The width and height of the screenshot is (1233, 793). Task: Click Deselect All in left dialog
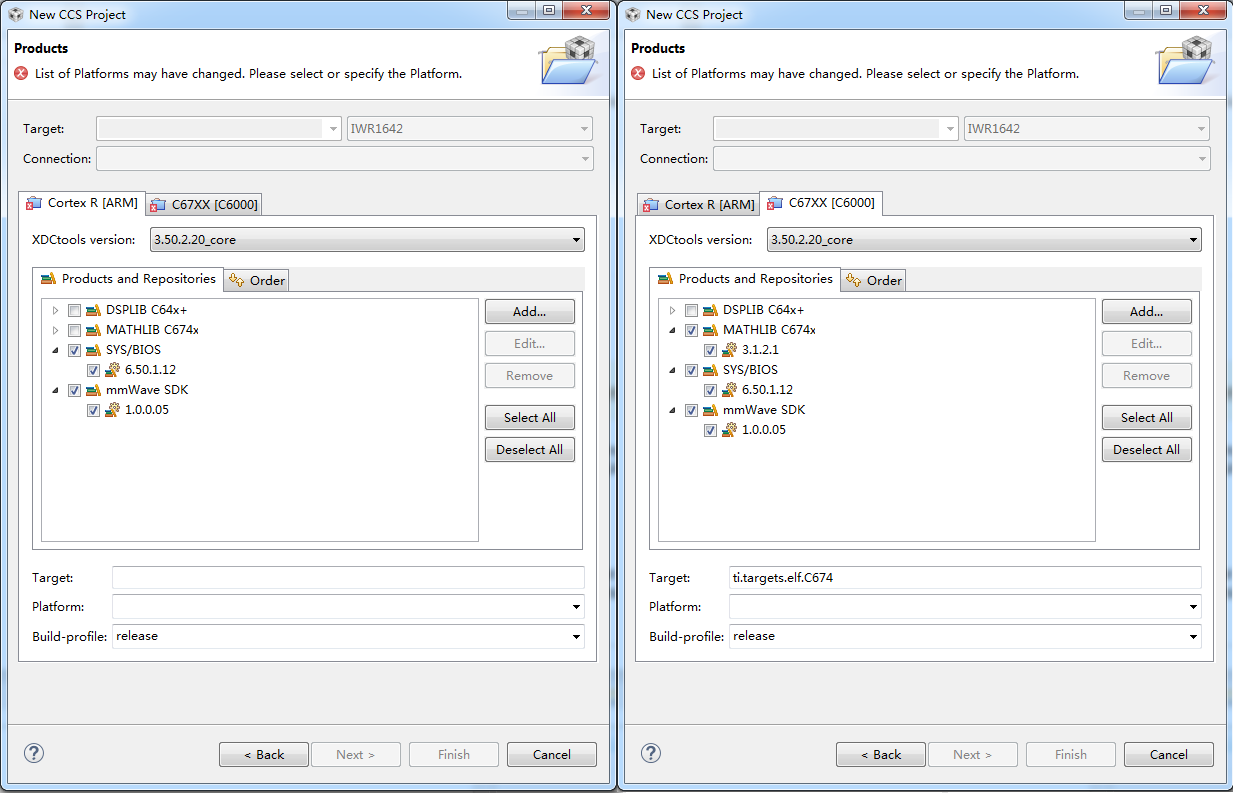(x=530, y=450)
